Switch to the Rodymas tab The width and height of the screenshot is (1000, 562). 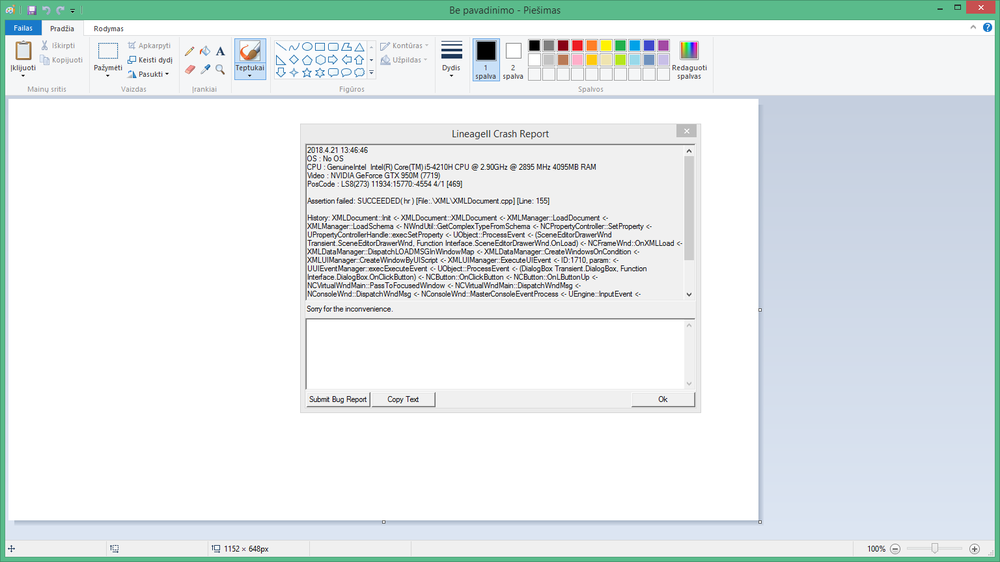(108, 28)
